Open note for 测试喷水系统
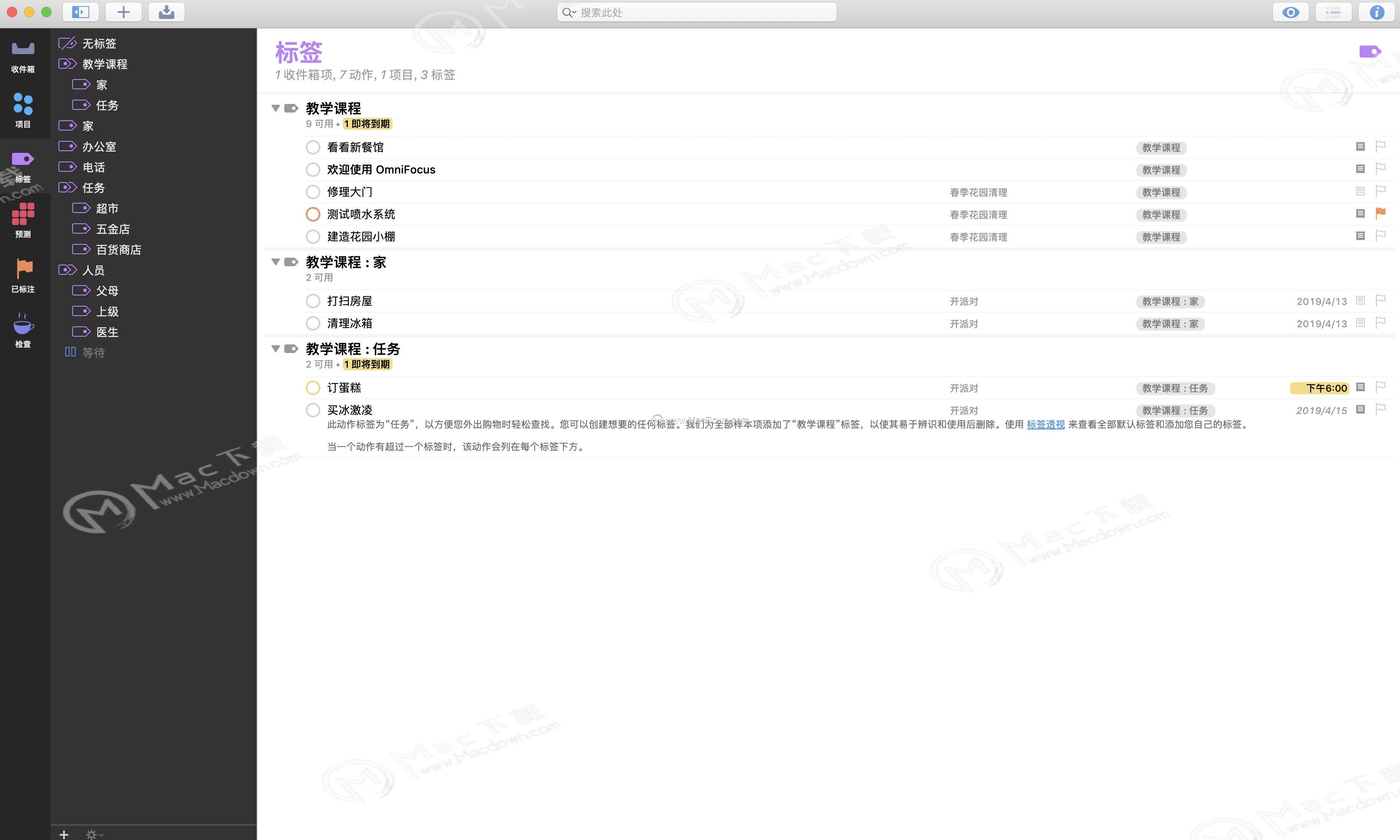Image resolution: width=1400 pixels, height=840 pixels. click(x=1360, y=213)
